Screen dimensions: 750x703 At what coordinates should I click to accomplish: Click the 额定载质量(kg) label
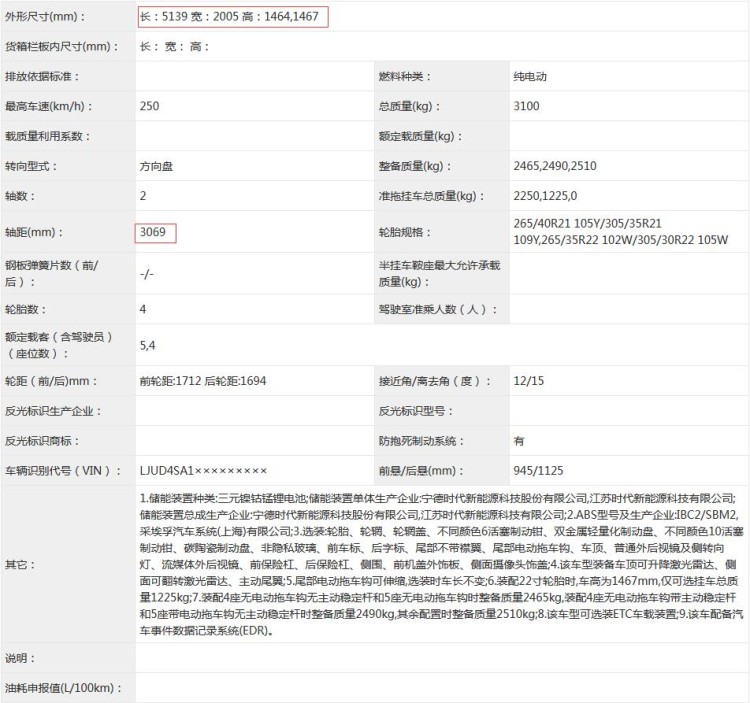[x=420, y=136]
